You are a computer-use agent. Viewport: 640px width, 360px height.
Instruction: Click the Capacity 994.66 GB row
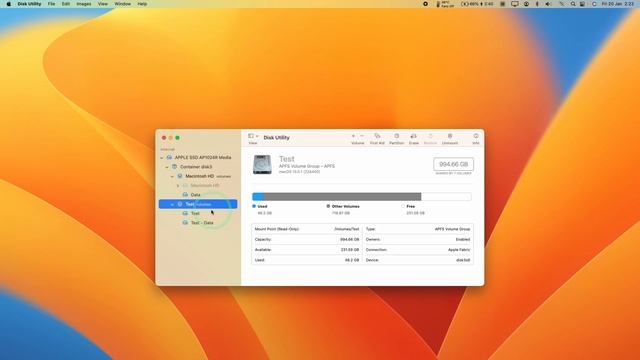pos(307,239)
